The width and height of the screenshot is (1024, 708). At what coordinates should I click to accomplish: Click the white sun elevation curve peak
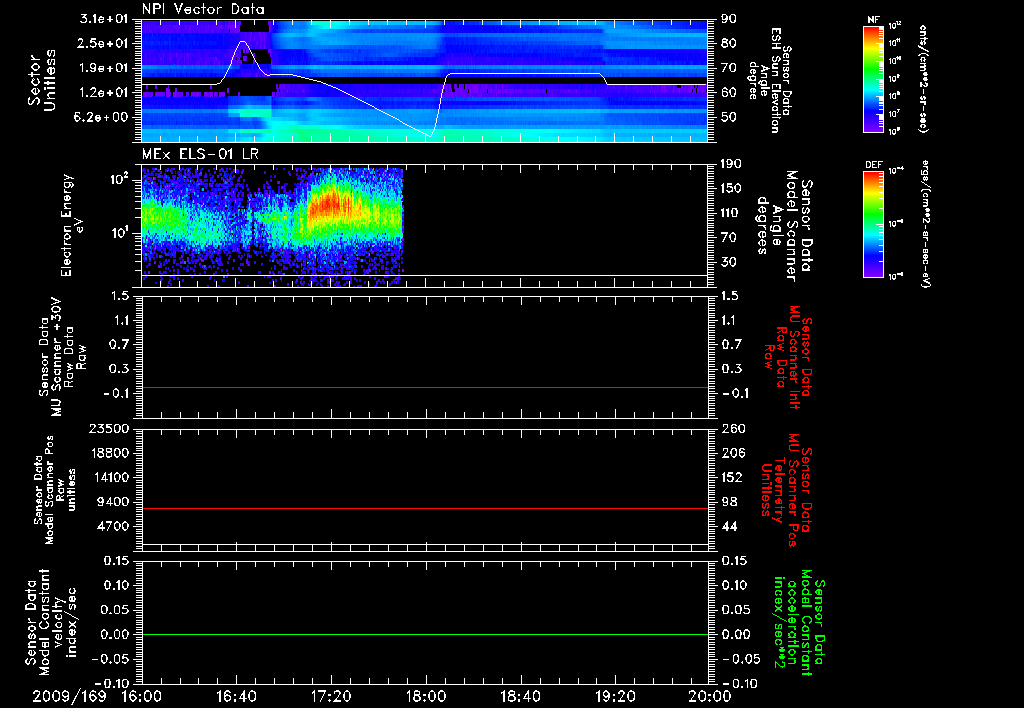243,42
